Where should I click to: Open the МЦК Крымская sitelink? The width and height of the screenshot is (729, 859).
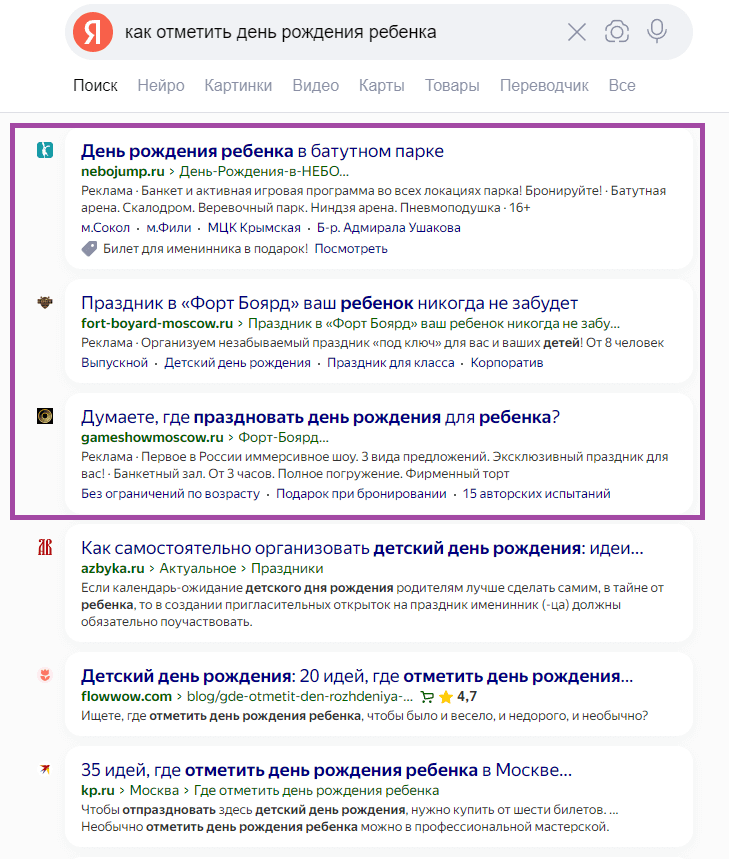click(x=254, y=228)
